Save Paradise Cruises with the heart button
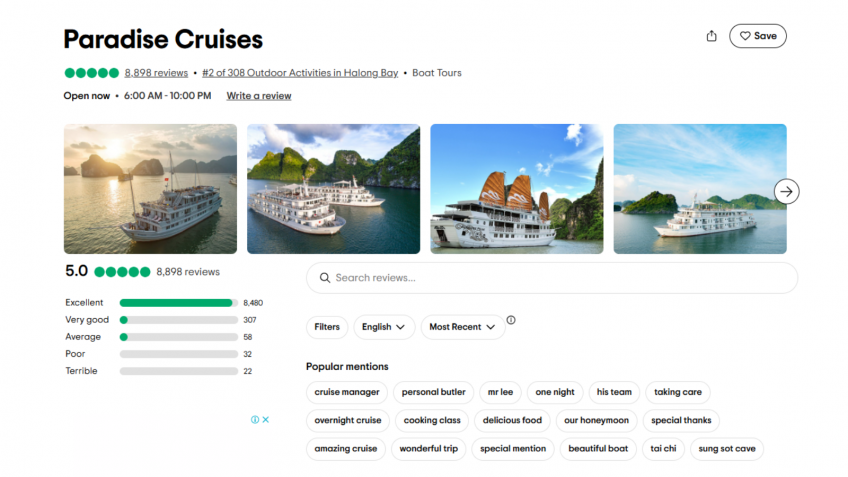This screenshot has height=477, width=848. (757, 36)
